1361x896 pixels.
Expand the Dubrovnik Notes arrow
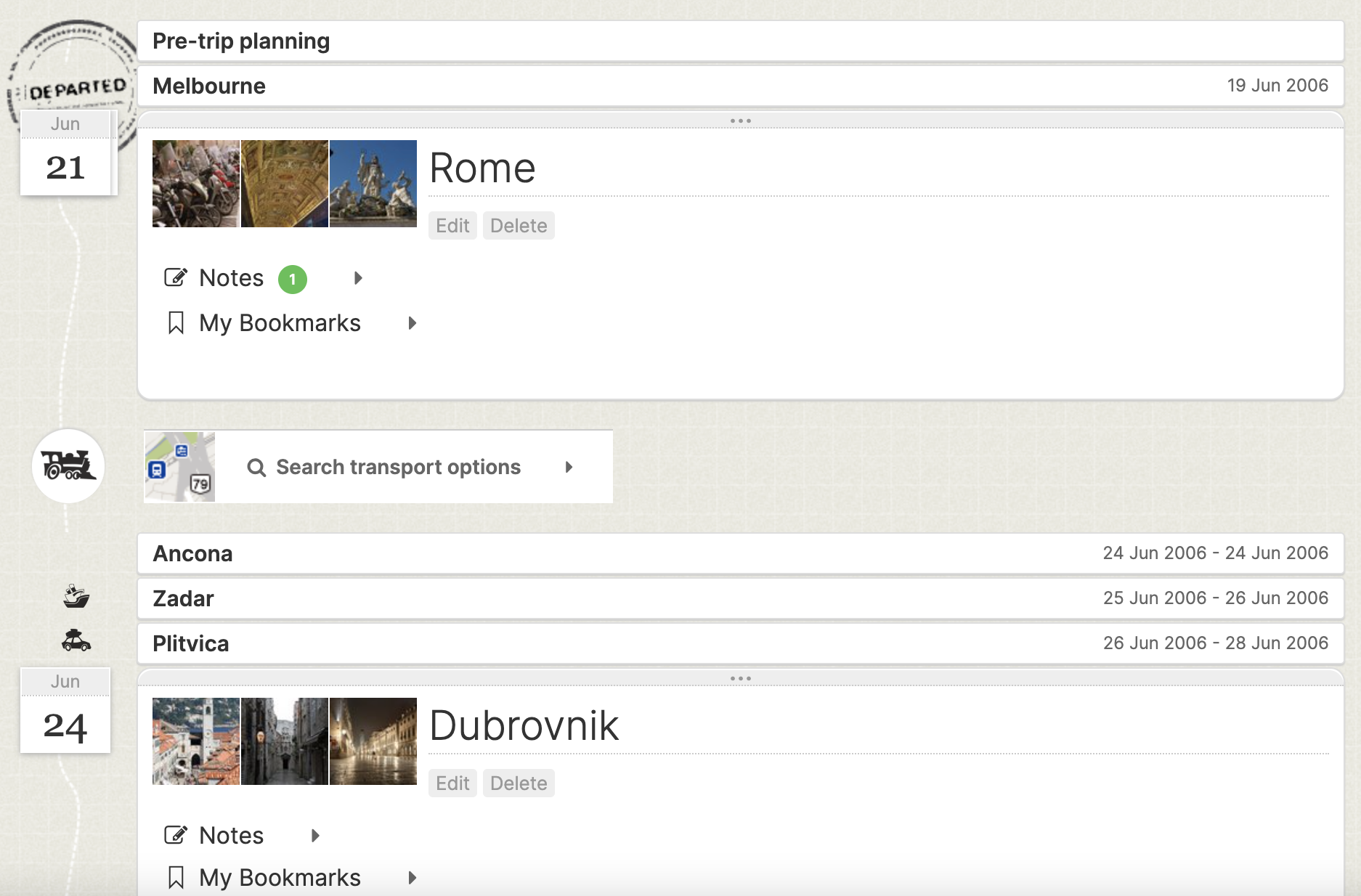point(315,836)
